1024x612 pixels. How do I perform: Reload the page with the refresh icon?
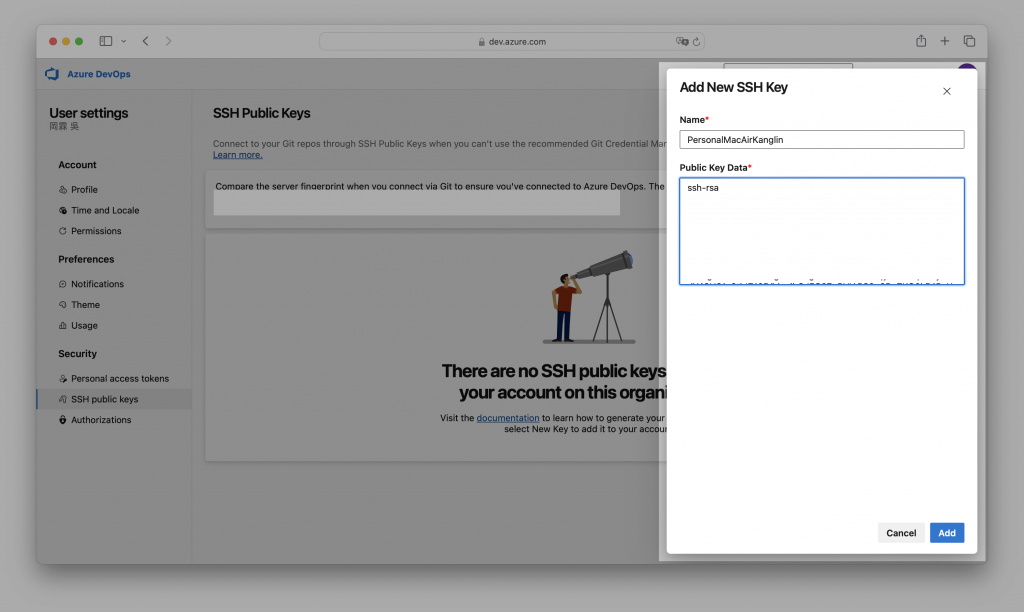coord(697,41)
